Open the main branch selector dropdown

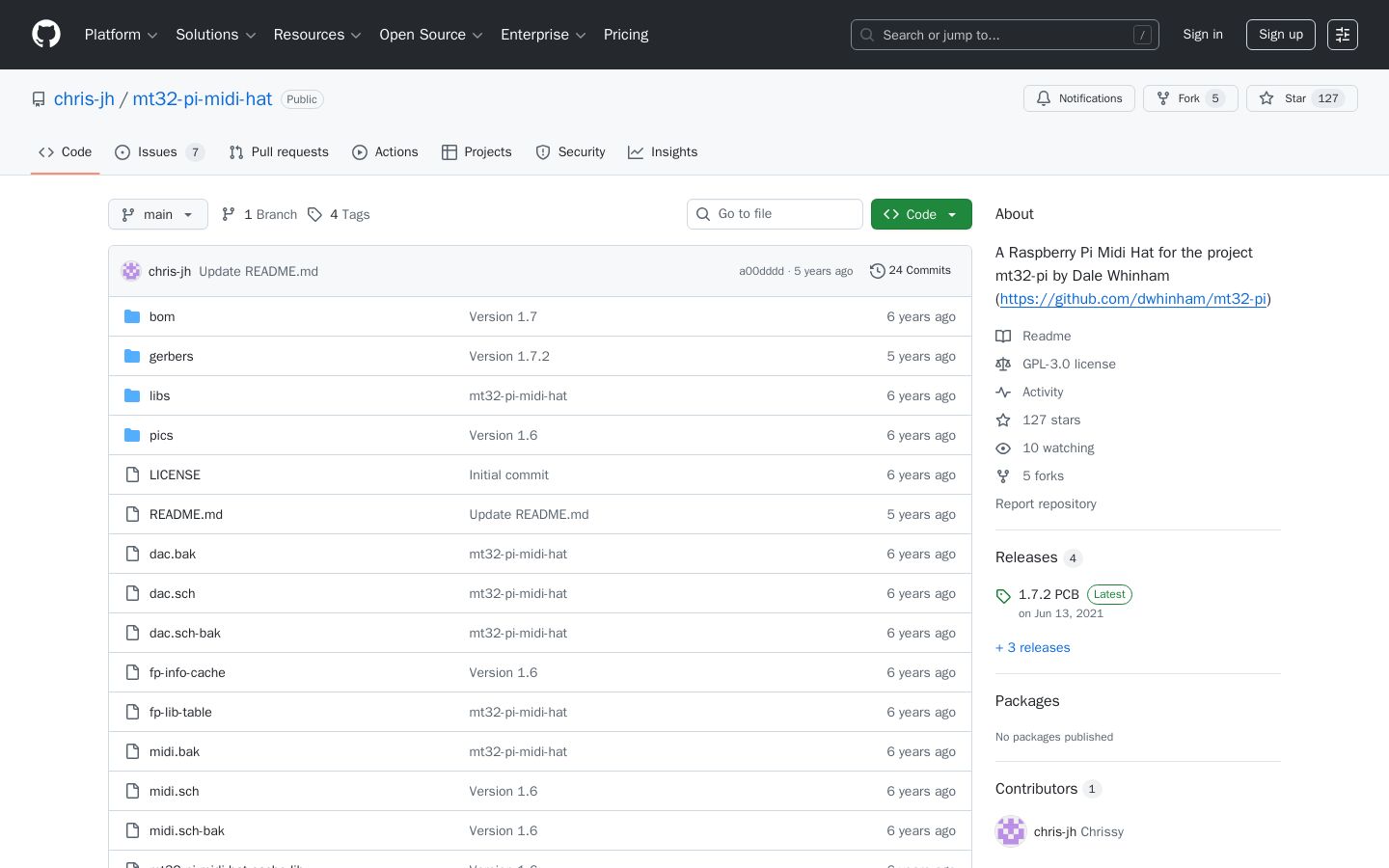[158, 214]
